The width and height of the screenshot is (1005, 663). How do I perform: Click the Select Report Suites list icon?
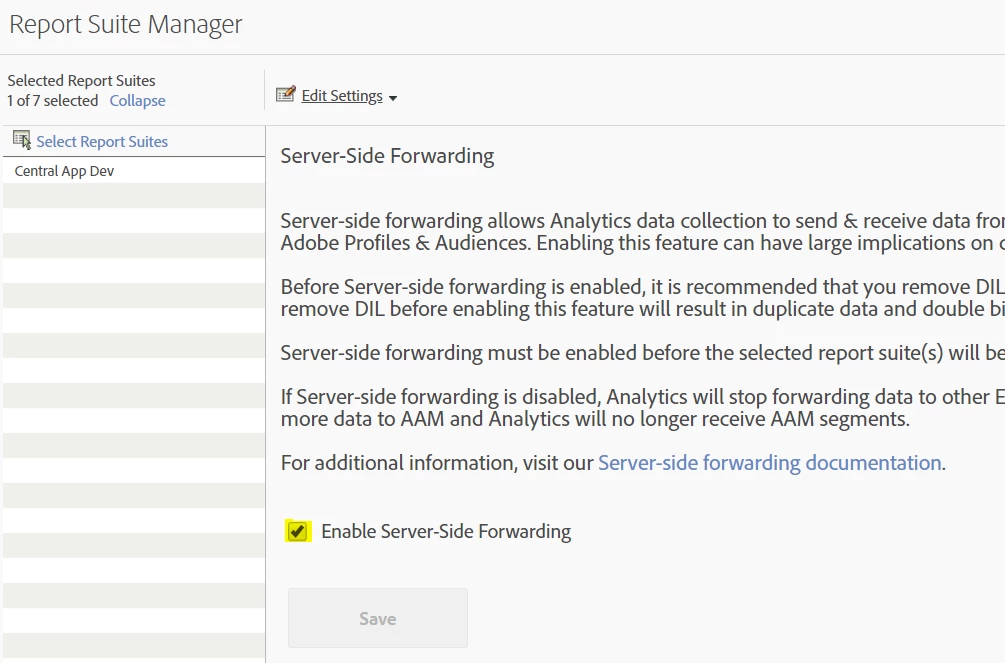22,140
